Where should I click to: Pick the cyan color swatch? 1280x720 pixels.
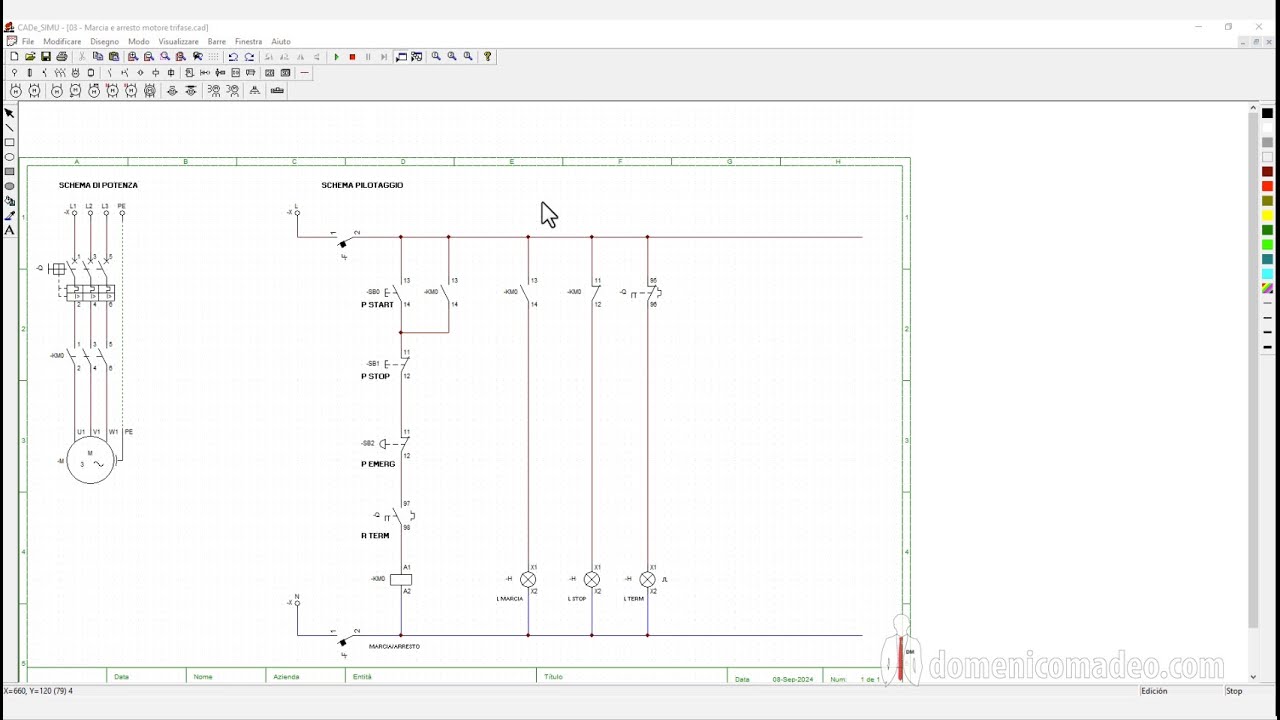click(x=1267, y=273)
